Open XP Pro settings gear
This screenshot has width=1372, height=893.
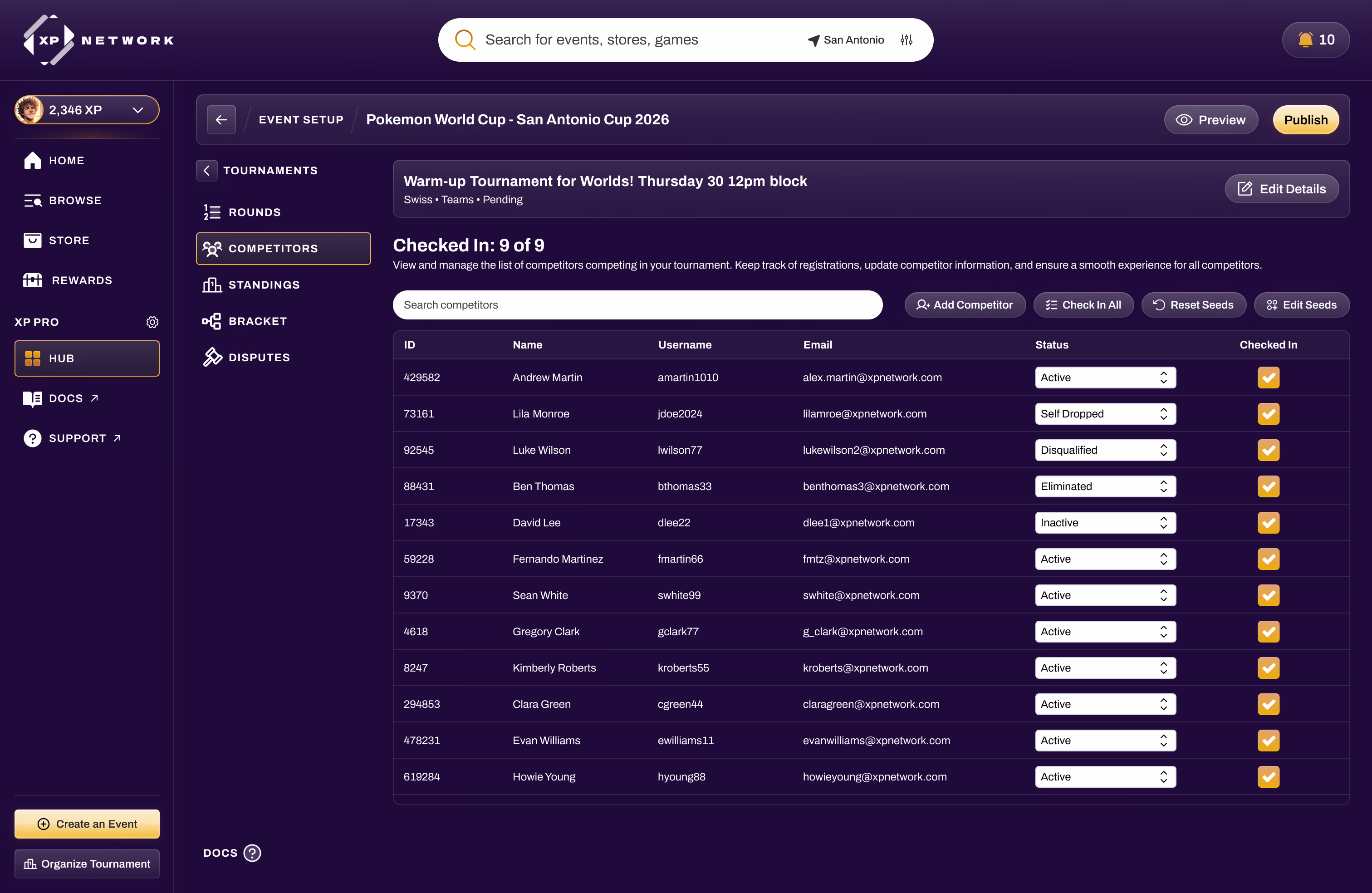pos(152,322)
